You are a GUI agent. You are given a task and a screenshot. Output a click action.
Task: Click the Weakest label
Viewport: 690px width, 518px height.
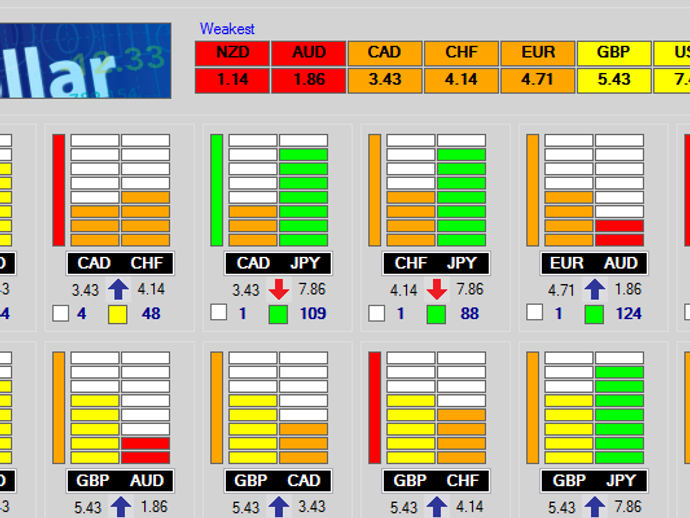point(227,29)
